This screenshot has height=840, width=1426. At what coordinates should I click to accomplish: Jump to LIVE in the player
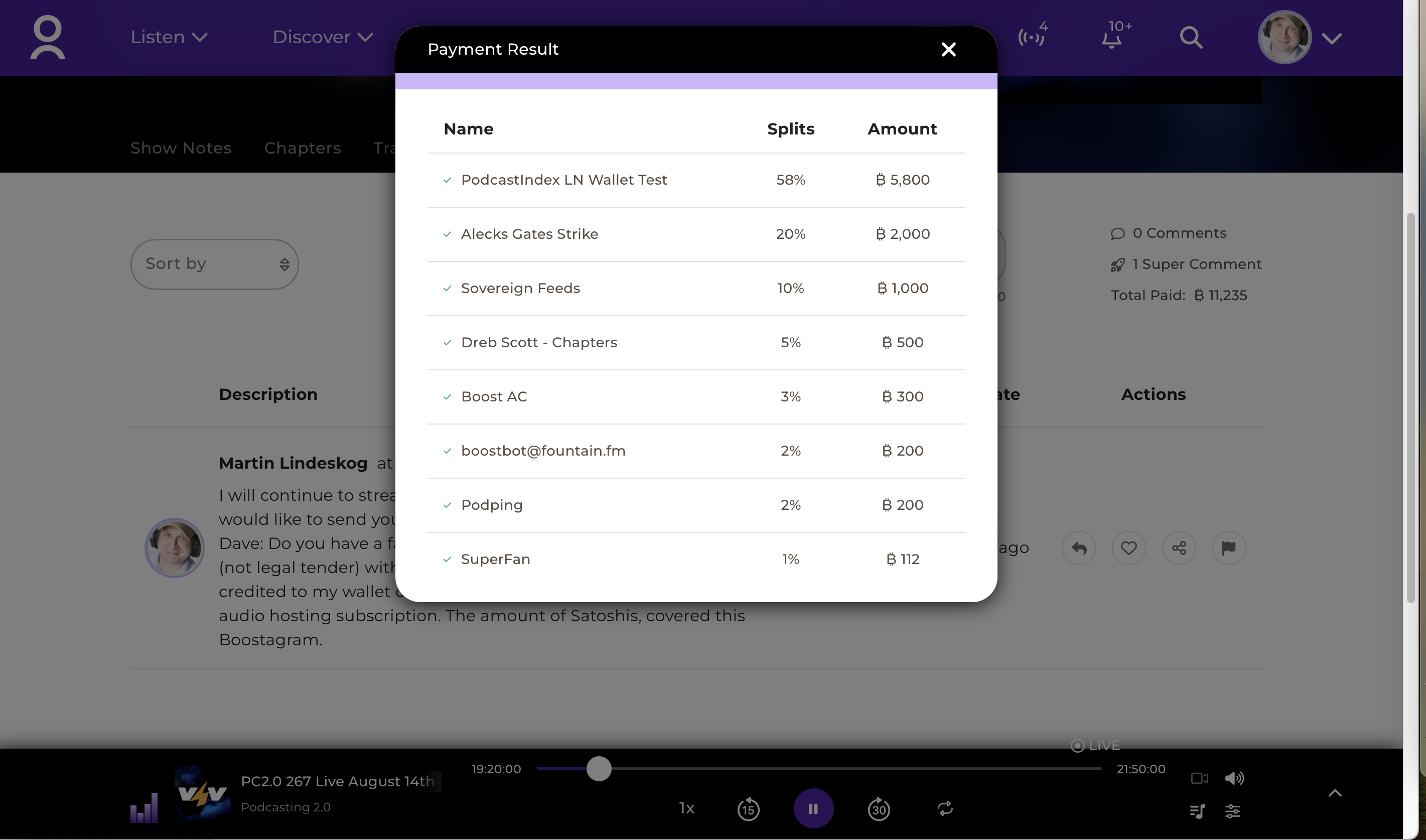1095,746
